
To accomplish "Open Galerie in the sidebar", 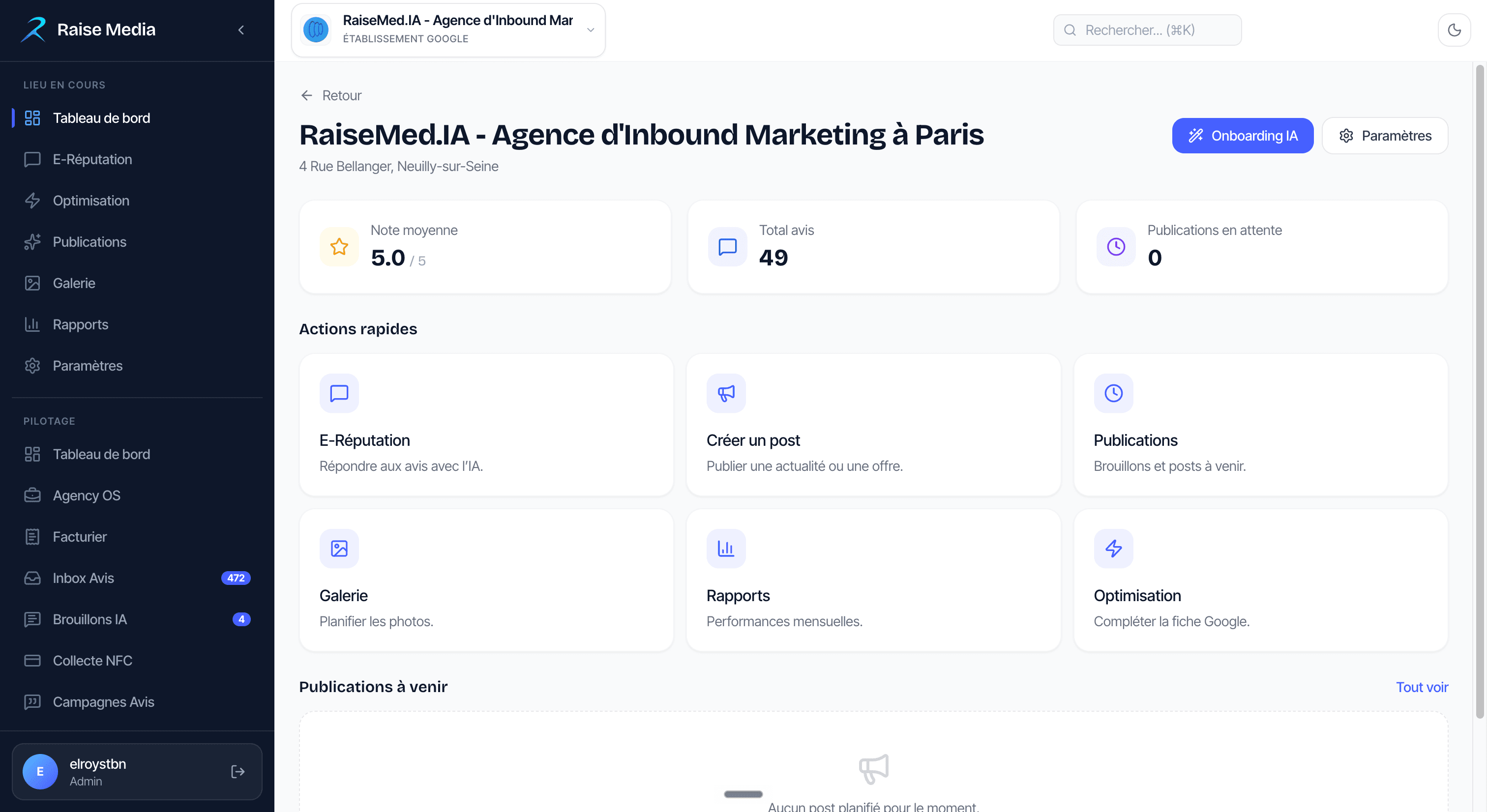I will click(x=137, y=283).
